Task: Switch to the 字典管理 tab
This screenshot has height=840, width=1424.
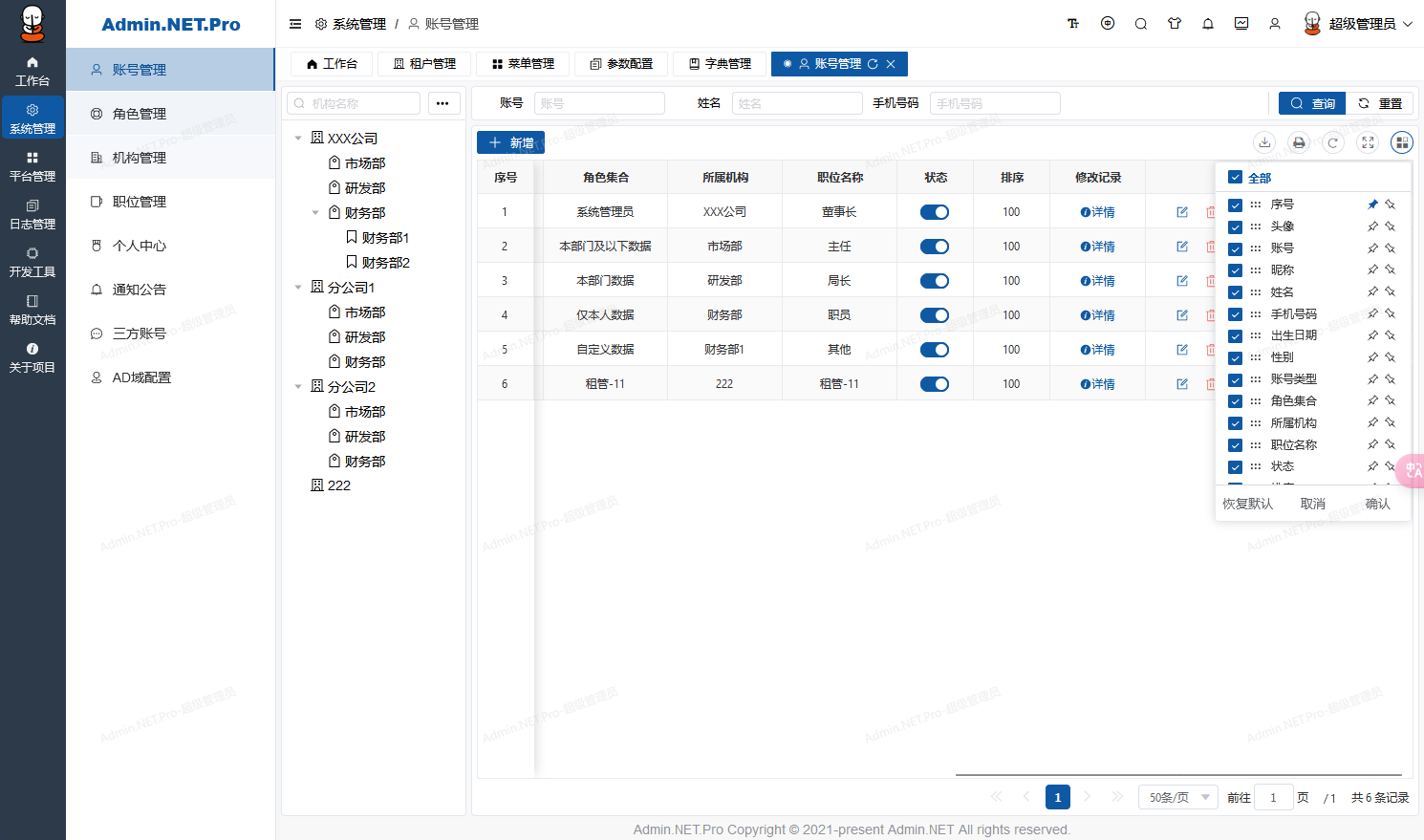Action: (720, 64)
